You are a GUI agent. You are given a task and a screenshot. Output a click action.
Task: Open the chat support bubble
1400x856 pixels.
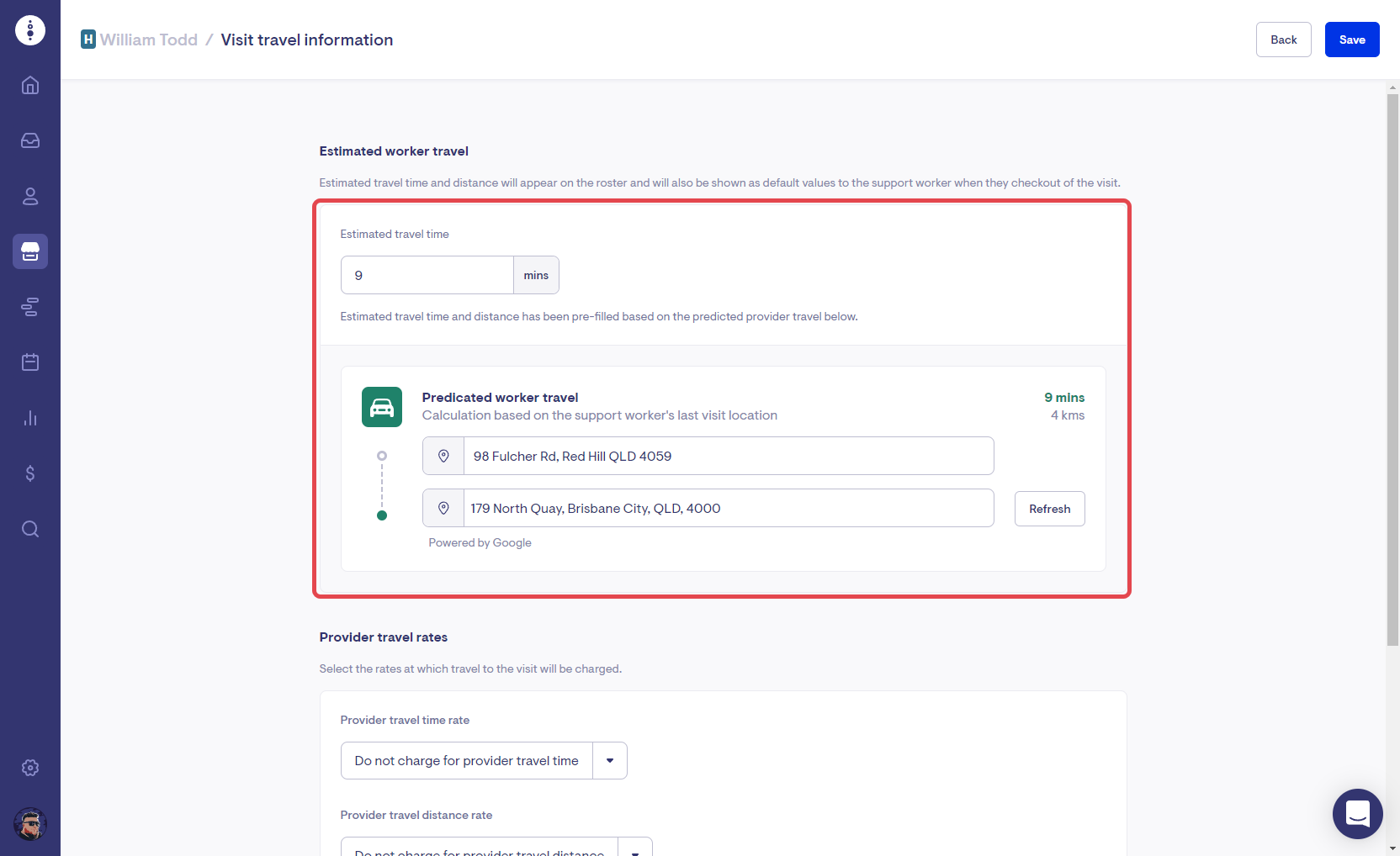click(1357, 813)
